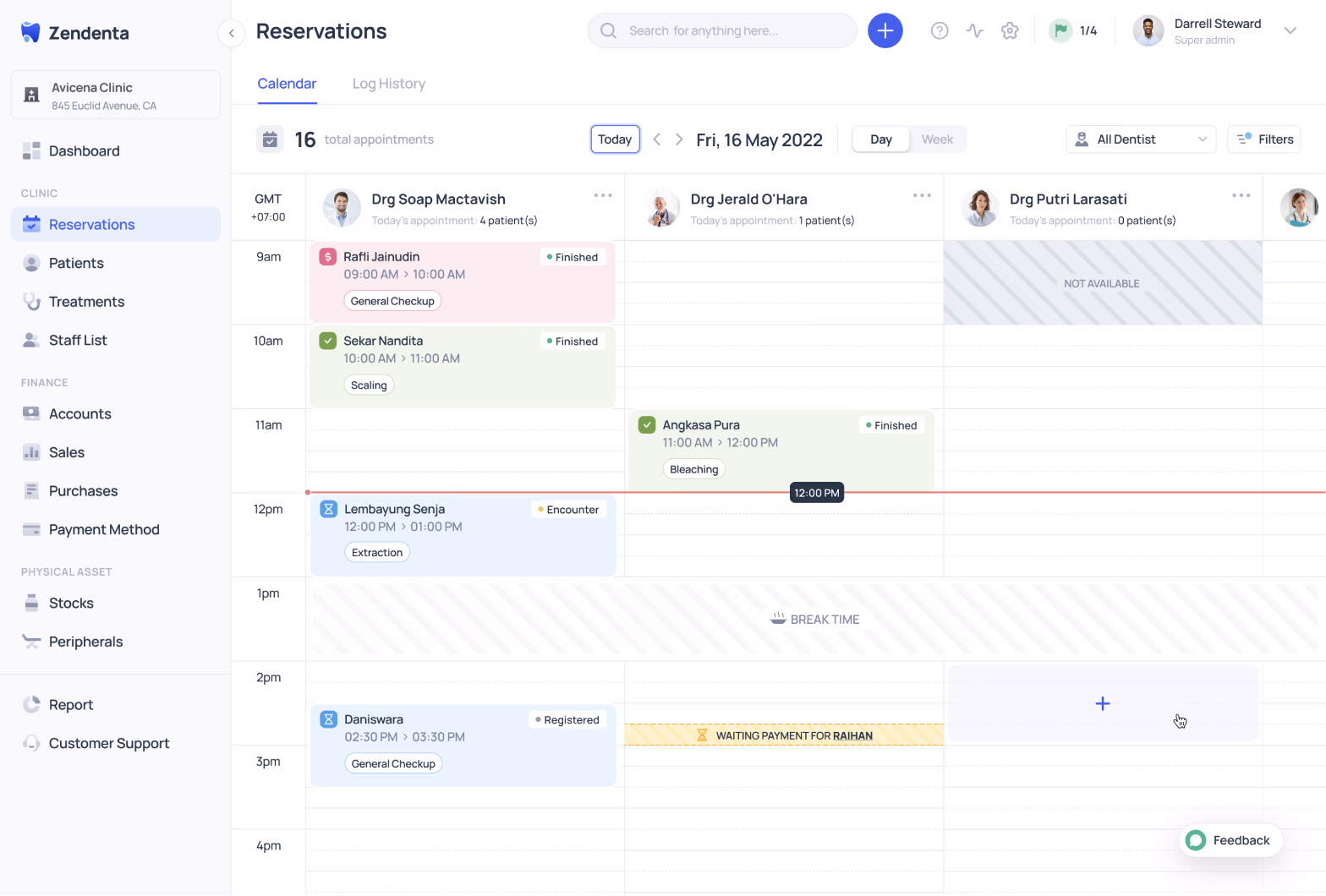Viewport: 1326px width, 896px height.
Task: Open Patients in the sidebar
Action: [76, 263]
